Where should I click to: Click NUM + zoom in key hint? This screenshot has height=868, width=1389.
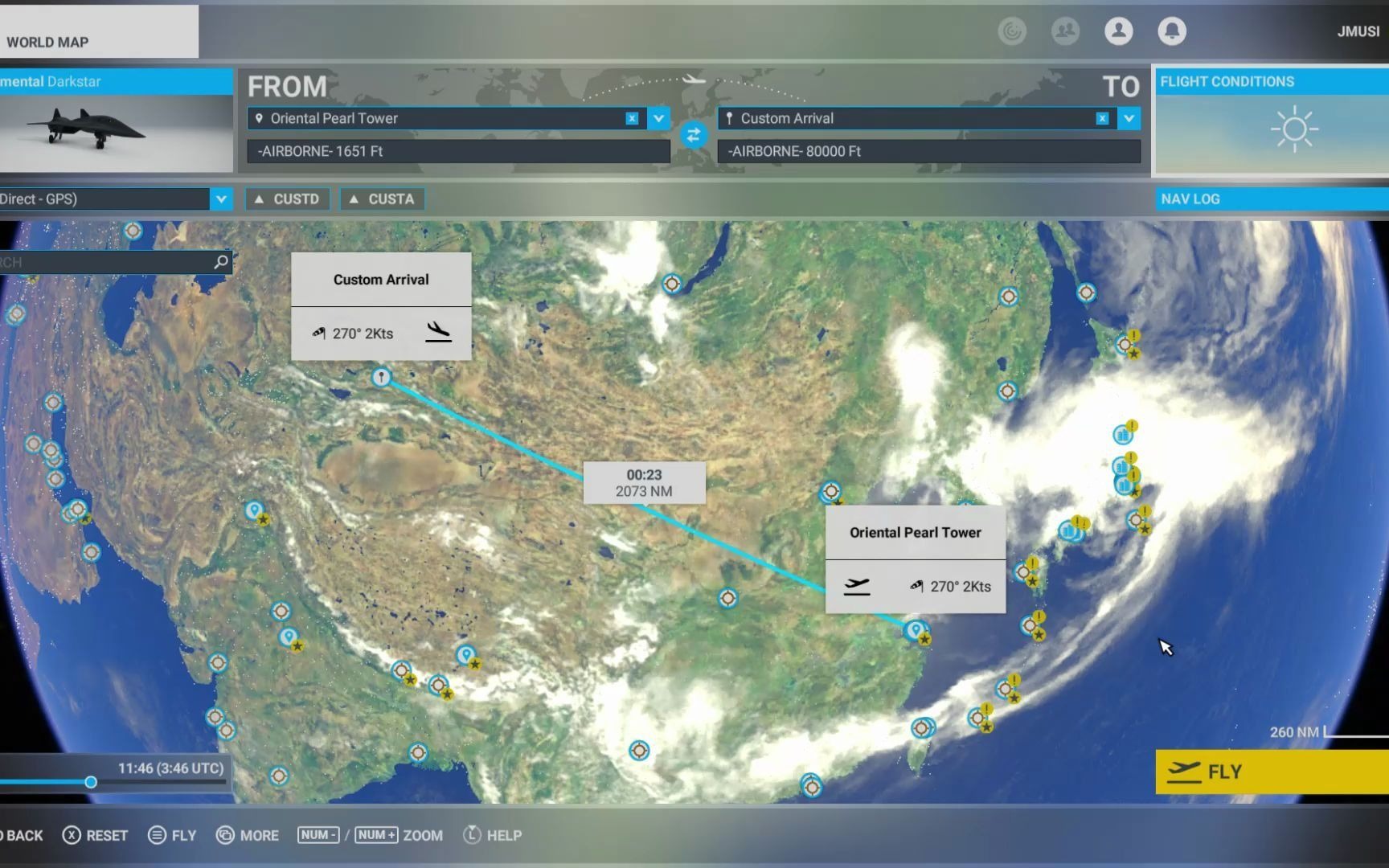coord(376,834)
